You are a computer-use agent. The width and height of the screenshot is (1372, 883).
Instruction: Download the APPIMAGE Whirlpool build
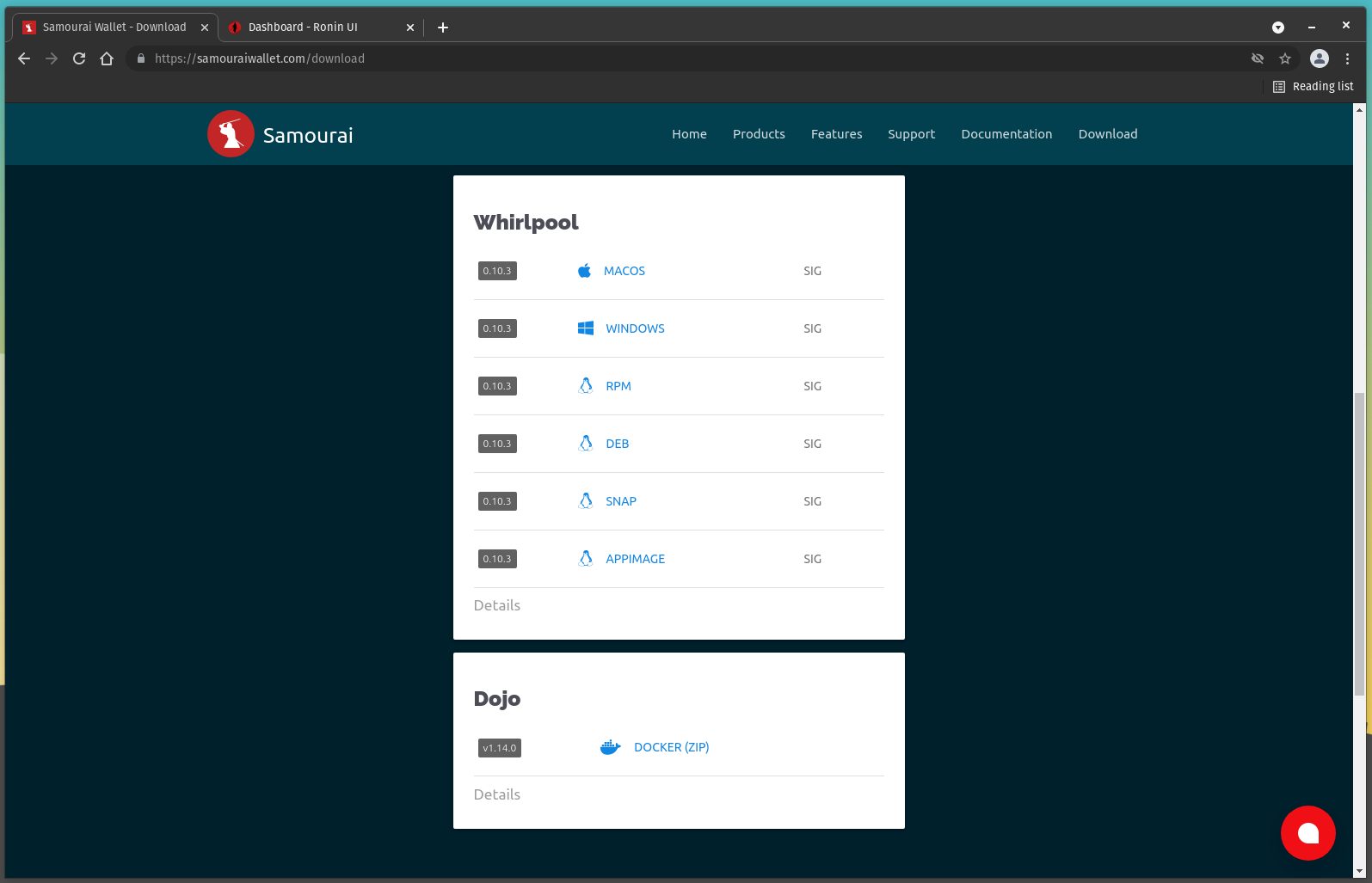point(635,559)
